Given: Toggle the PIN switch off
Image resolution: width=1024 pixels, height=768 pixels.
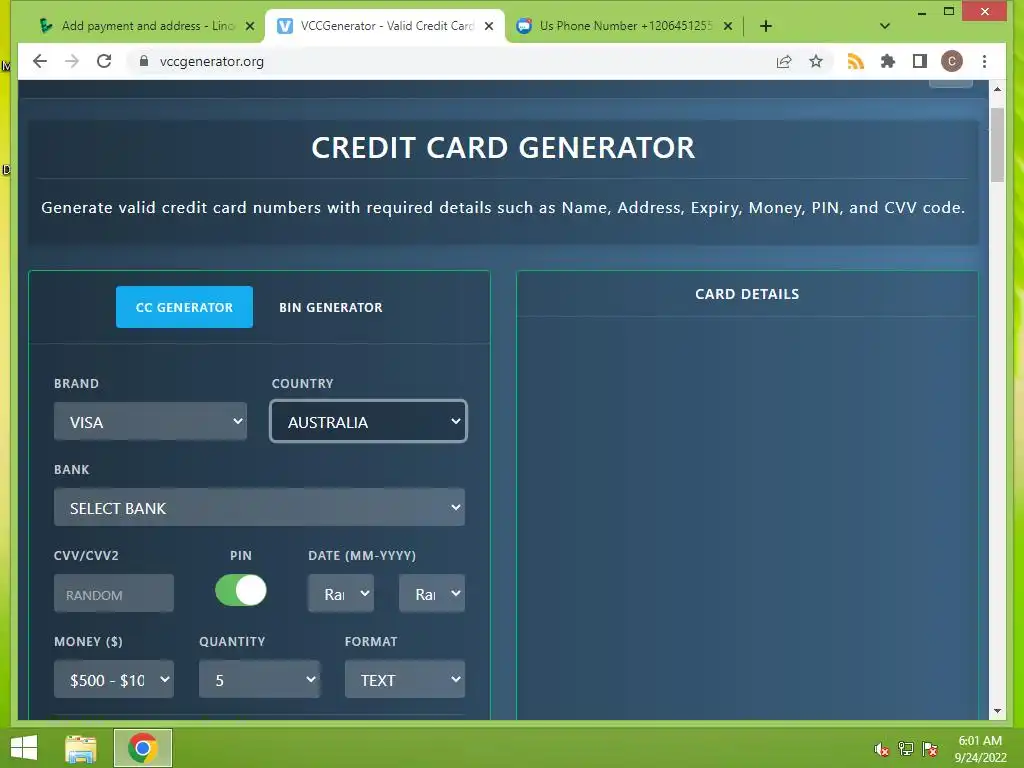Looking at the screenshot, I should (x=241, y=590).
